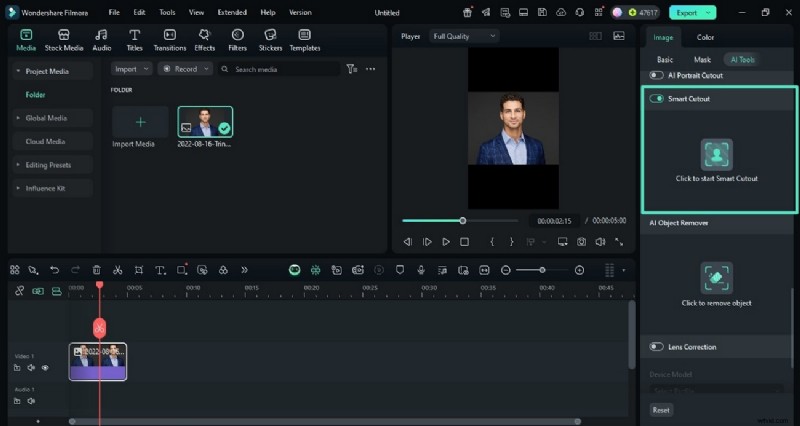Open player volume control
Image resolution: width=800 pixels, height=426 pixels.
[x=600, y=242]
